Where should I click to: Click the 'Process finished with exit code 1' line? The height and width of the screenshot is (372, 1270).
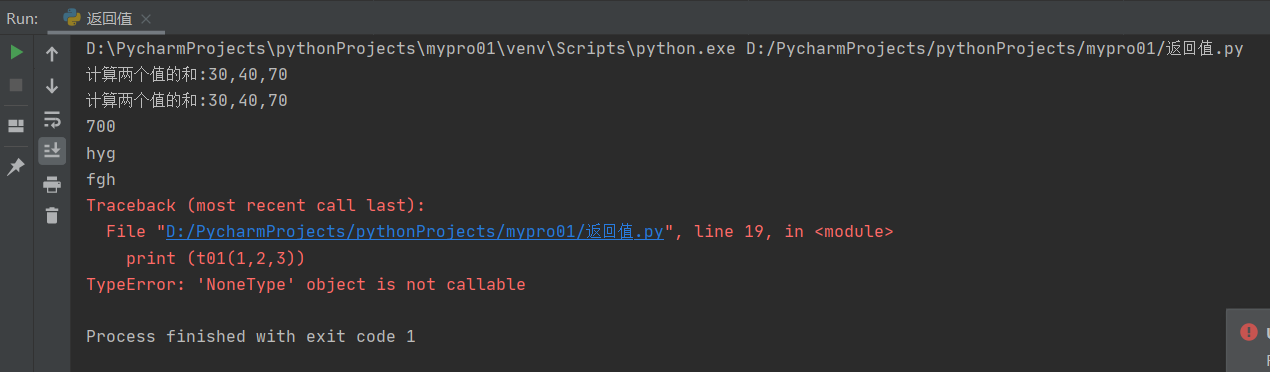click(x=250, y=336)
